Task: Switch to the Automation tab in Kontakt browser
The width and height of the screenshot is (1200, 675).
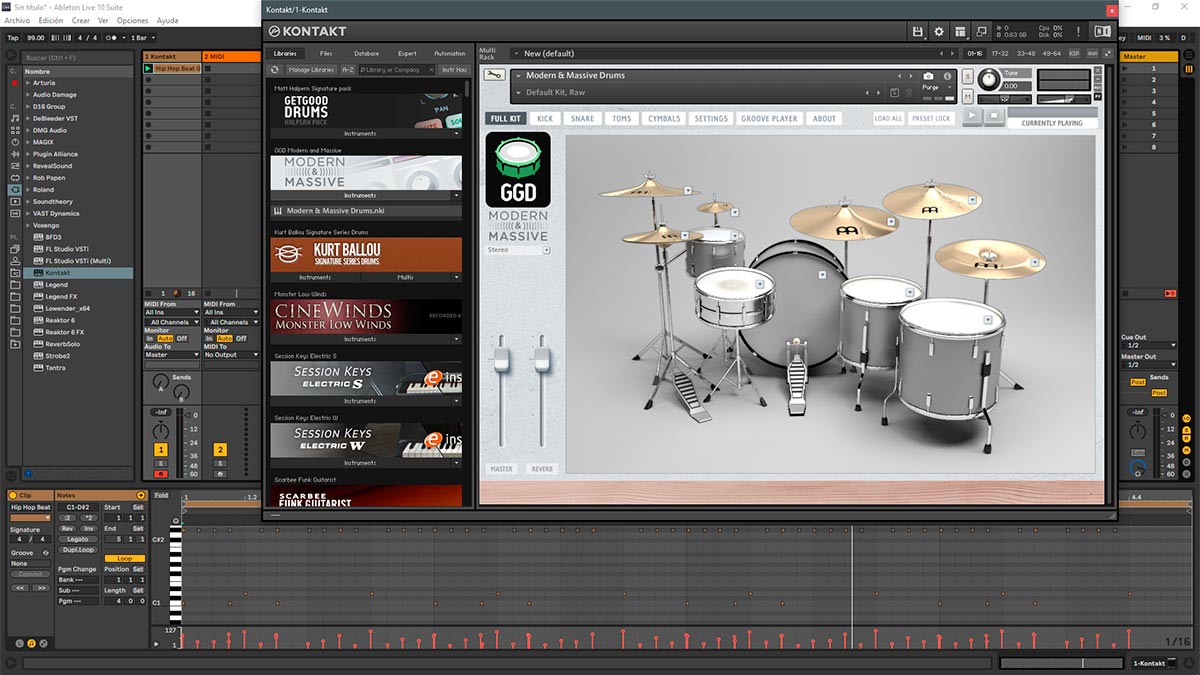Action: [x=450, y=53]
